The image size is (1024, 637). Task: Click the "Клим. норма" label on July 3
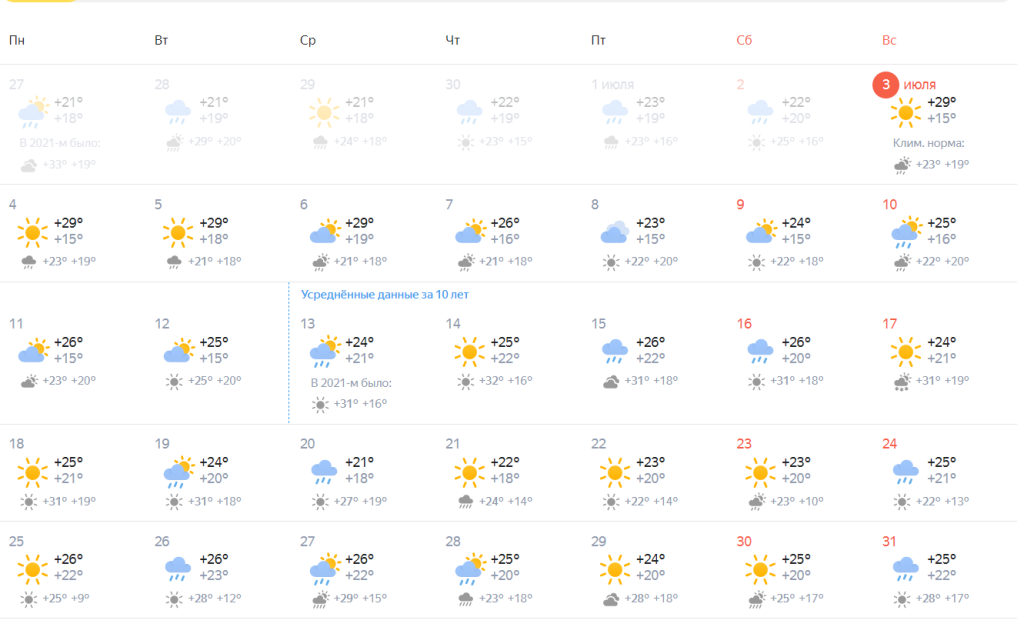pyautogui.click(x=928, y=143)
